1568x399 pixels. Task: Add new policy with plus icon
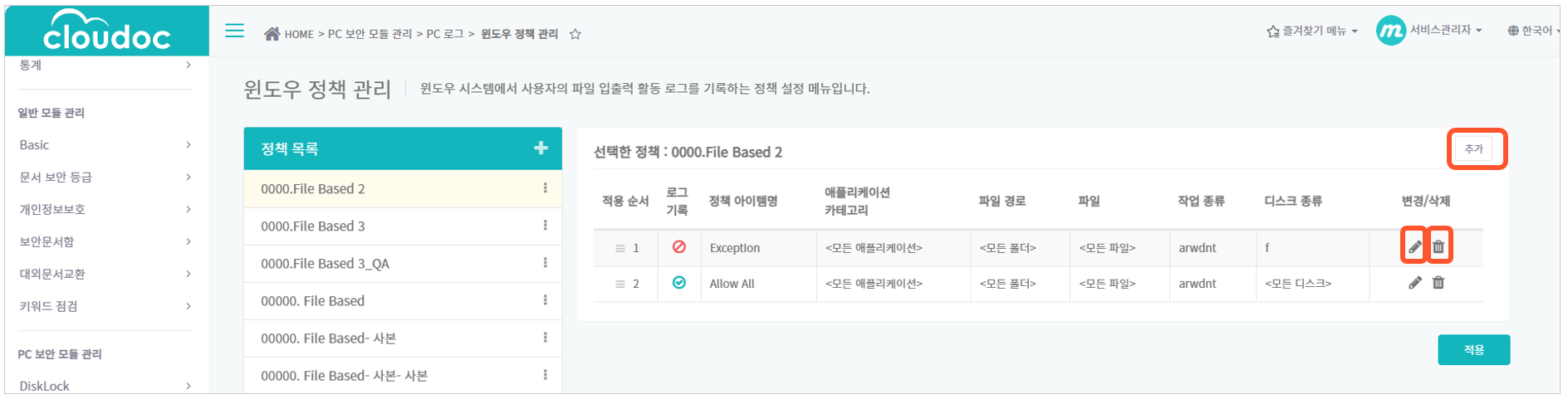(x=541, y=148)
